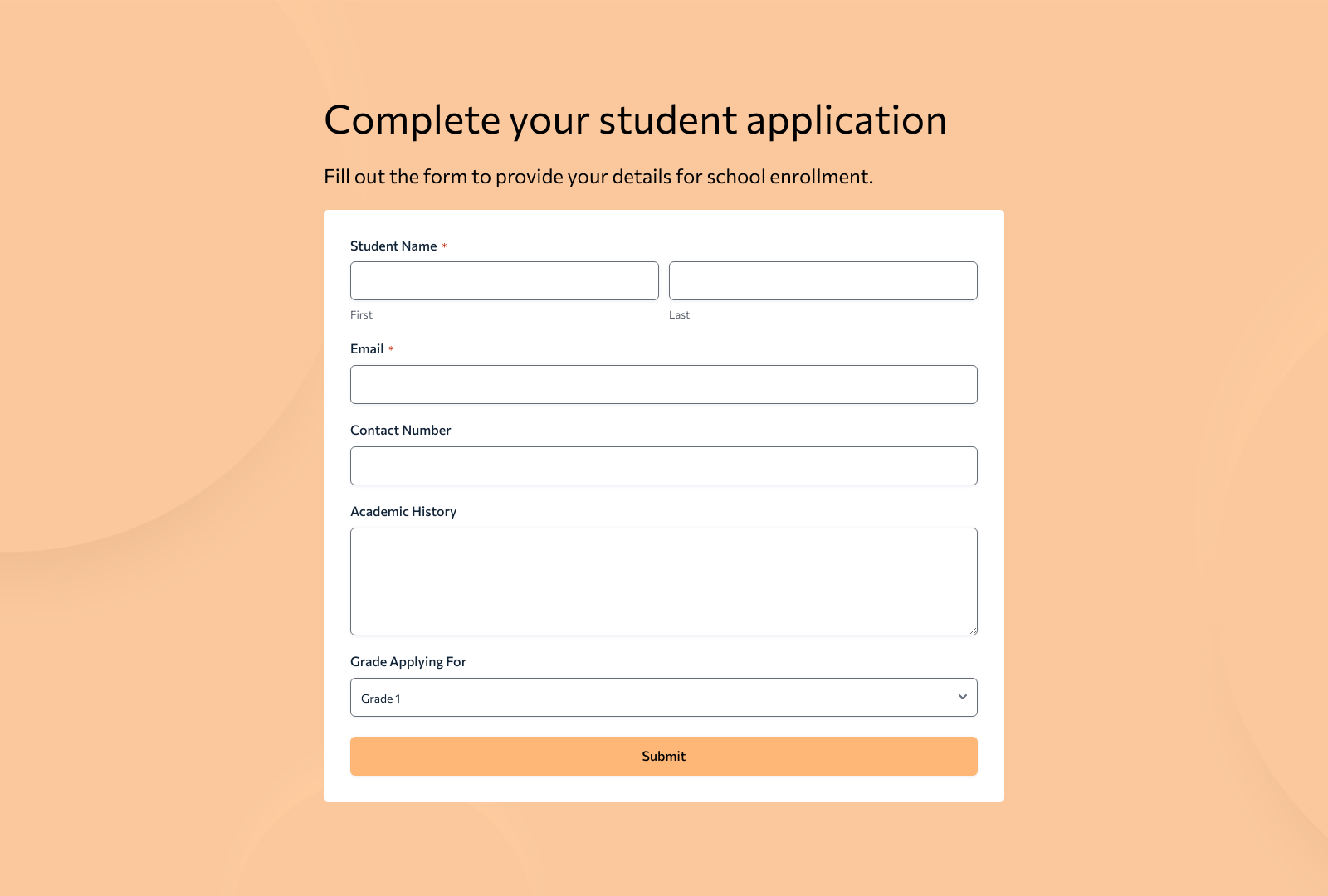
Task: Click the red asterisk next to Student Name
Action: (x=445, y=246)
